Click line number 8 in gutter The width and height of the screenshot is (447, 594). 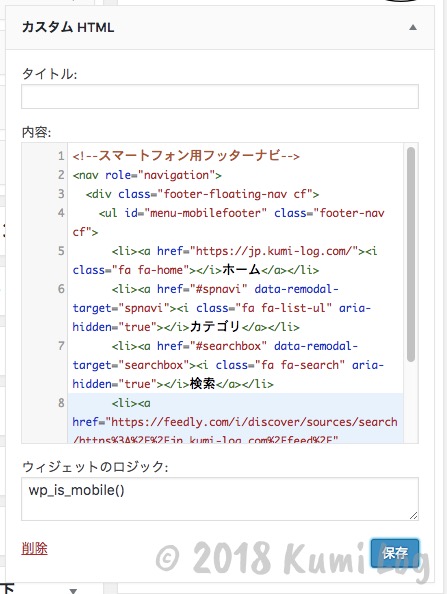point(61,403)
